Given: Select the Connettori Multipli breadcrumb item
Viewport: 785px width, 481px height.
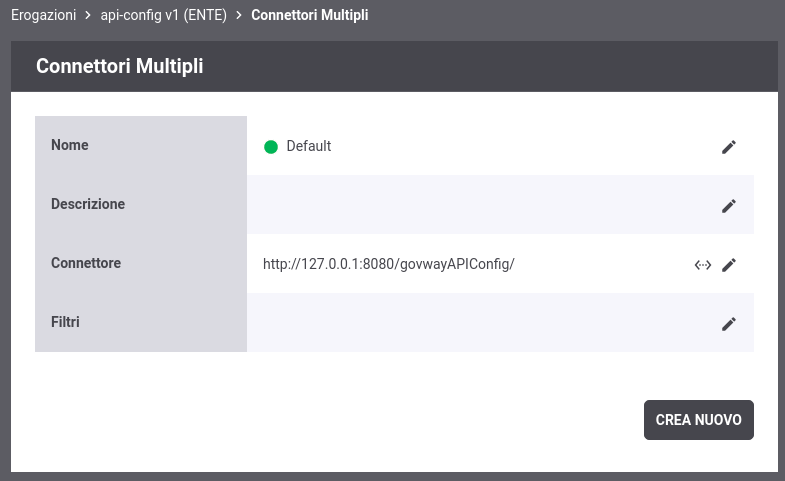Looking at the screenshot, I should [x=309, y=15].
